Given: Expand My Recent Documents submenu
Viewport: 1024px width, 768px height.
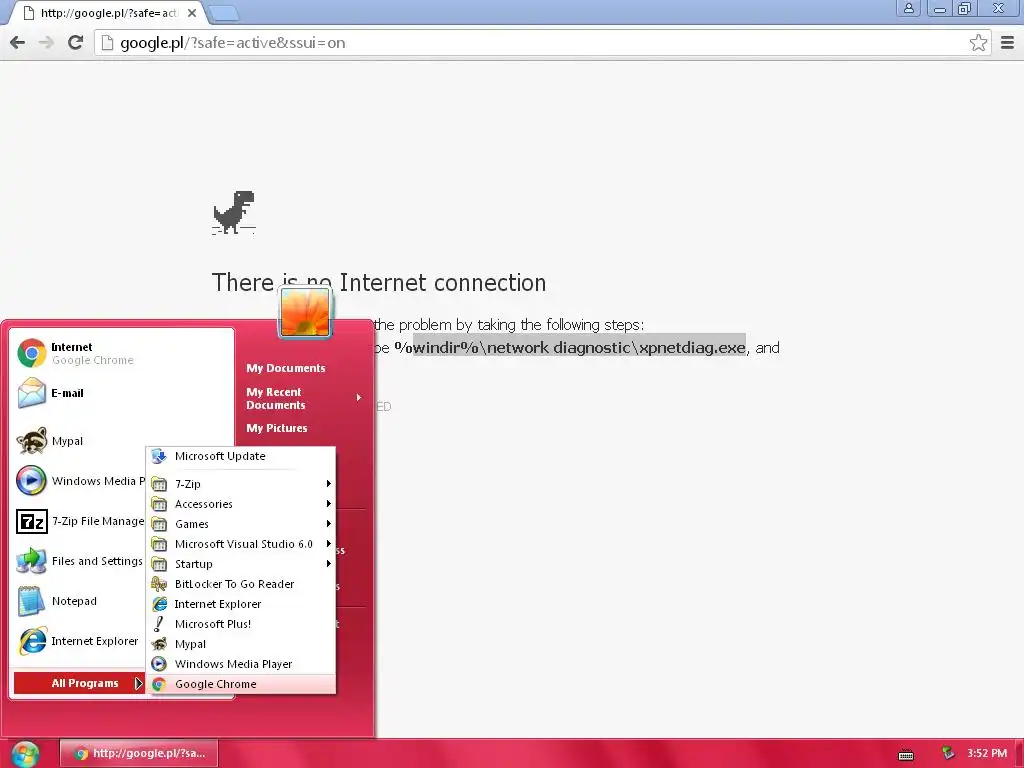Looking at the screenshot, I should coord(304,398).
